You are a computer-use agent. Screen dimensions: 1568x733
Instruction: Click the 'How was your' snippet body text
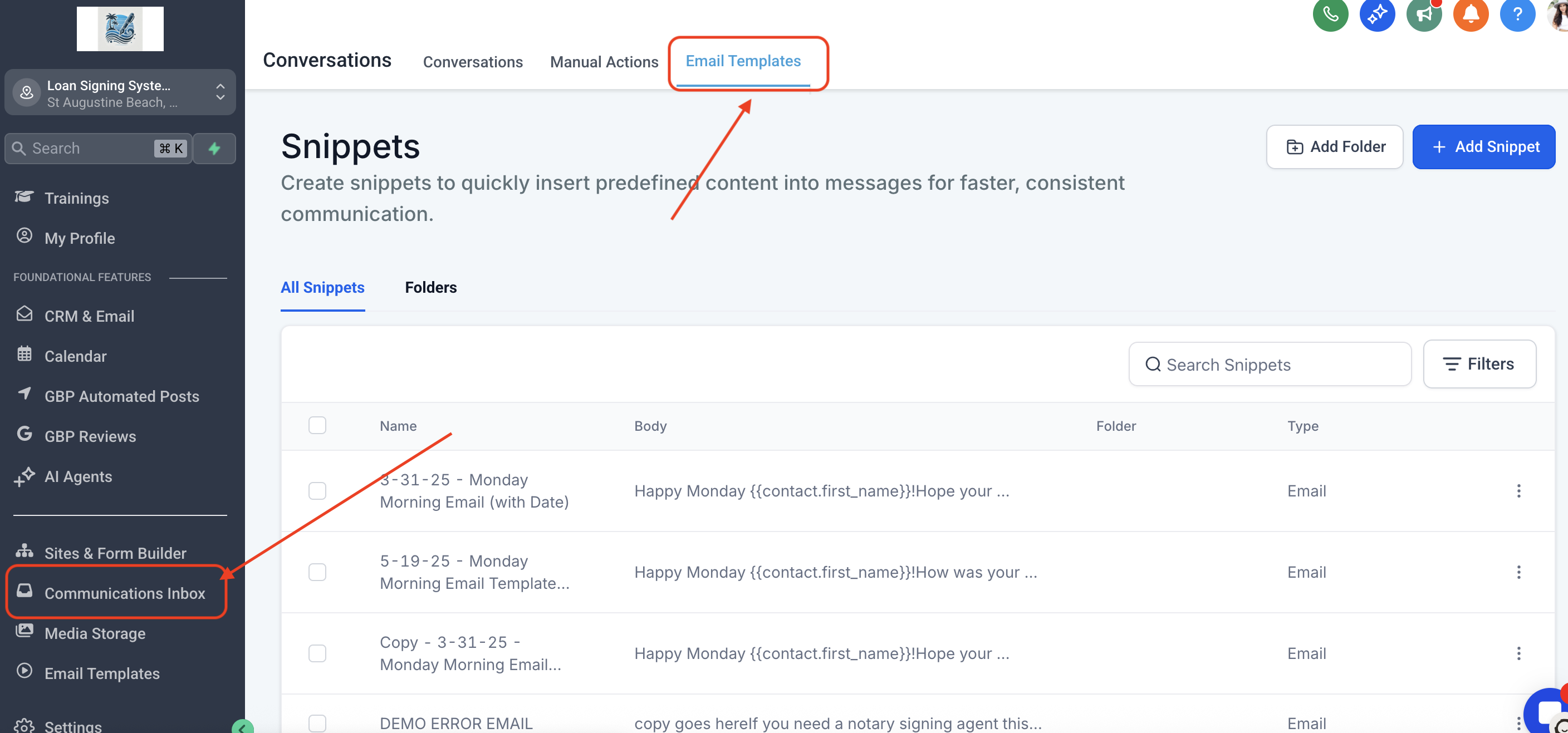click(835, 572)
